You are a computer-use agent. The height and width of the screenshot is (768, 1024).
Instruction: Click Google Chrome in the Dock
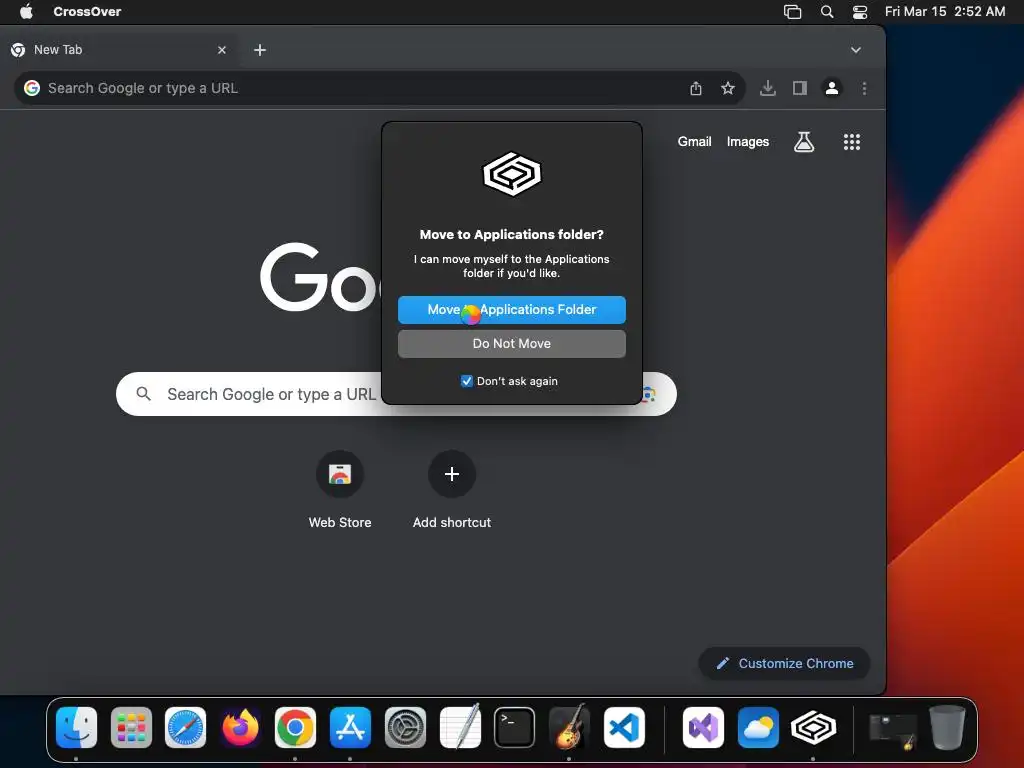295,728
